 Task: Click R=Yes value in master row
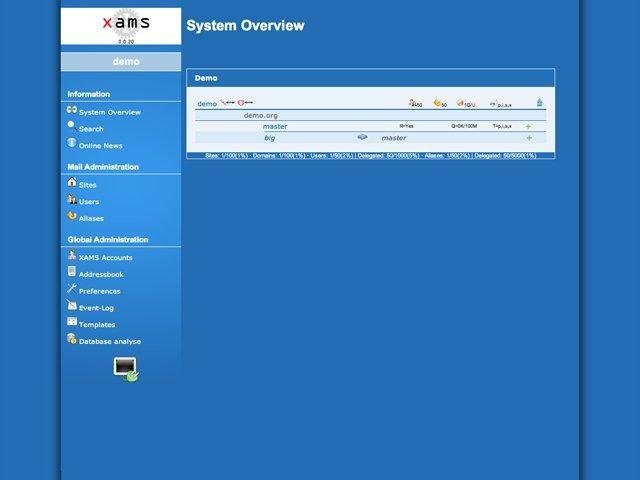(407, 126)
